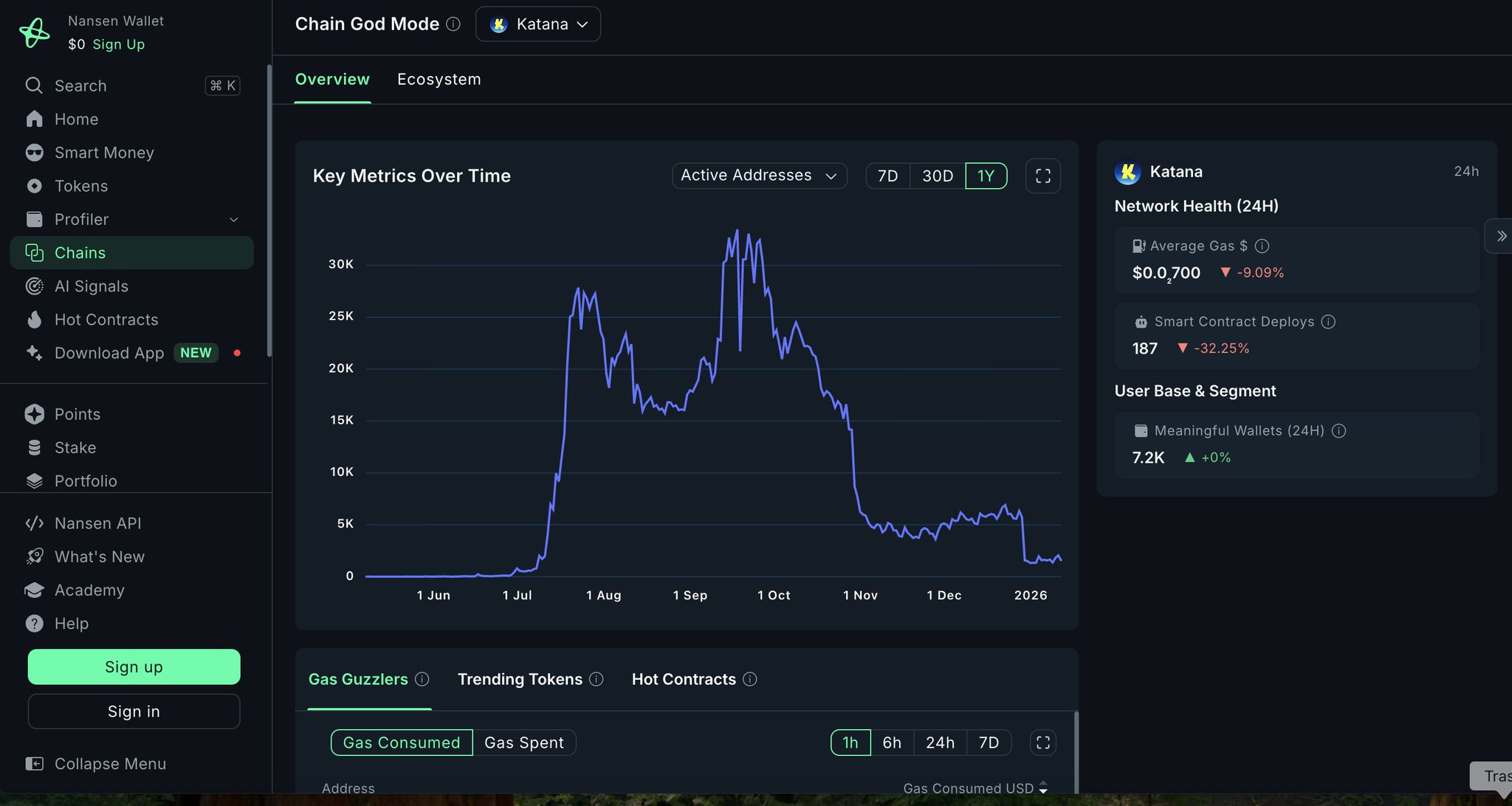Open the Active Addresses metric dropdown
Screen dimensions: 1512x806
click(759, 176)
